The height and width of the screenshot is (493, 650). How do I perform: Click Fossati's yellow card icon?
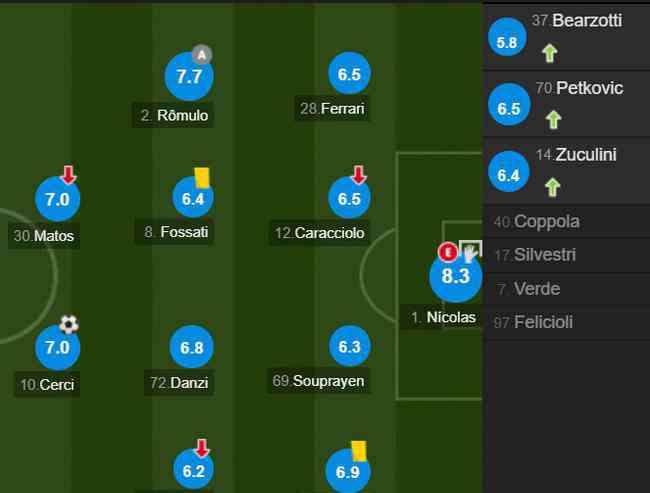[202, 177]
